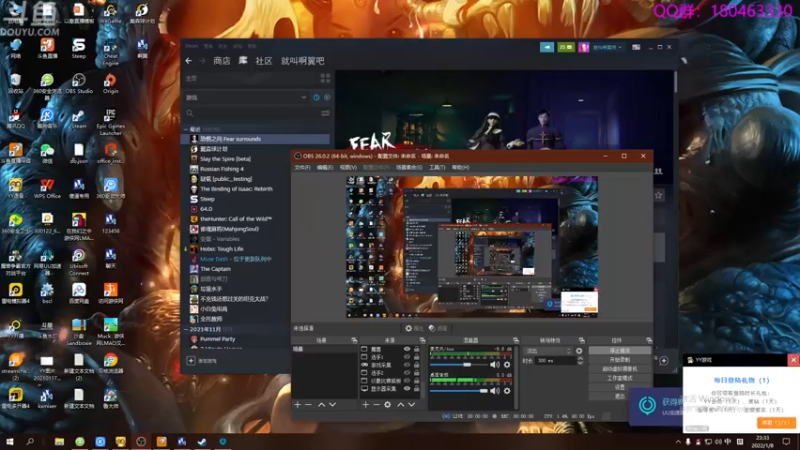Move source down in OBS sources panel
The image size is (800, 450).
tap(411, 405)
